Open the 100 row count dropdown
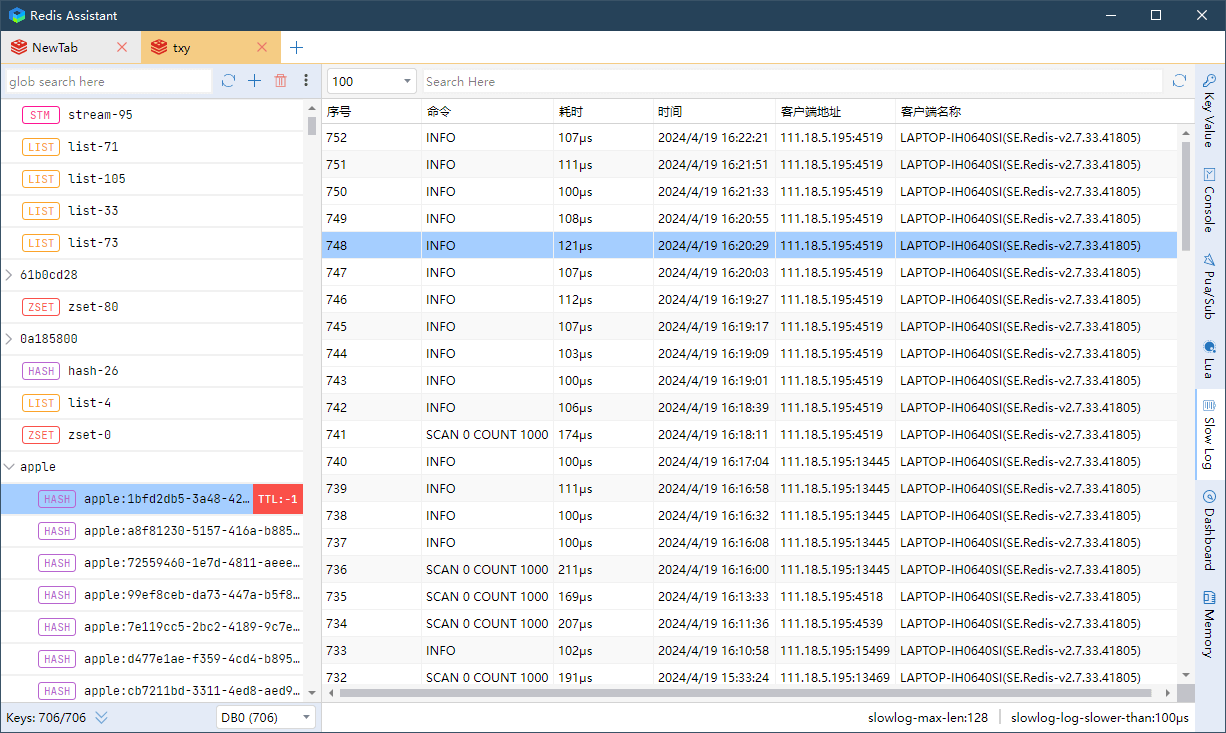 (371, 82)
